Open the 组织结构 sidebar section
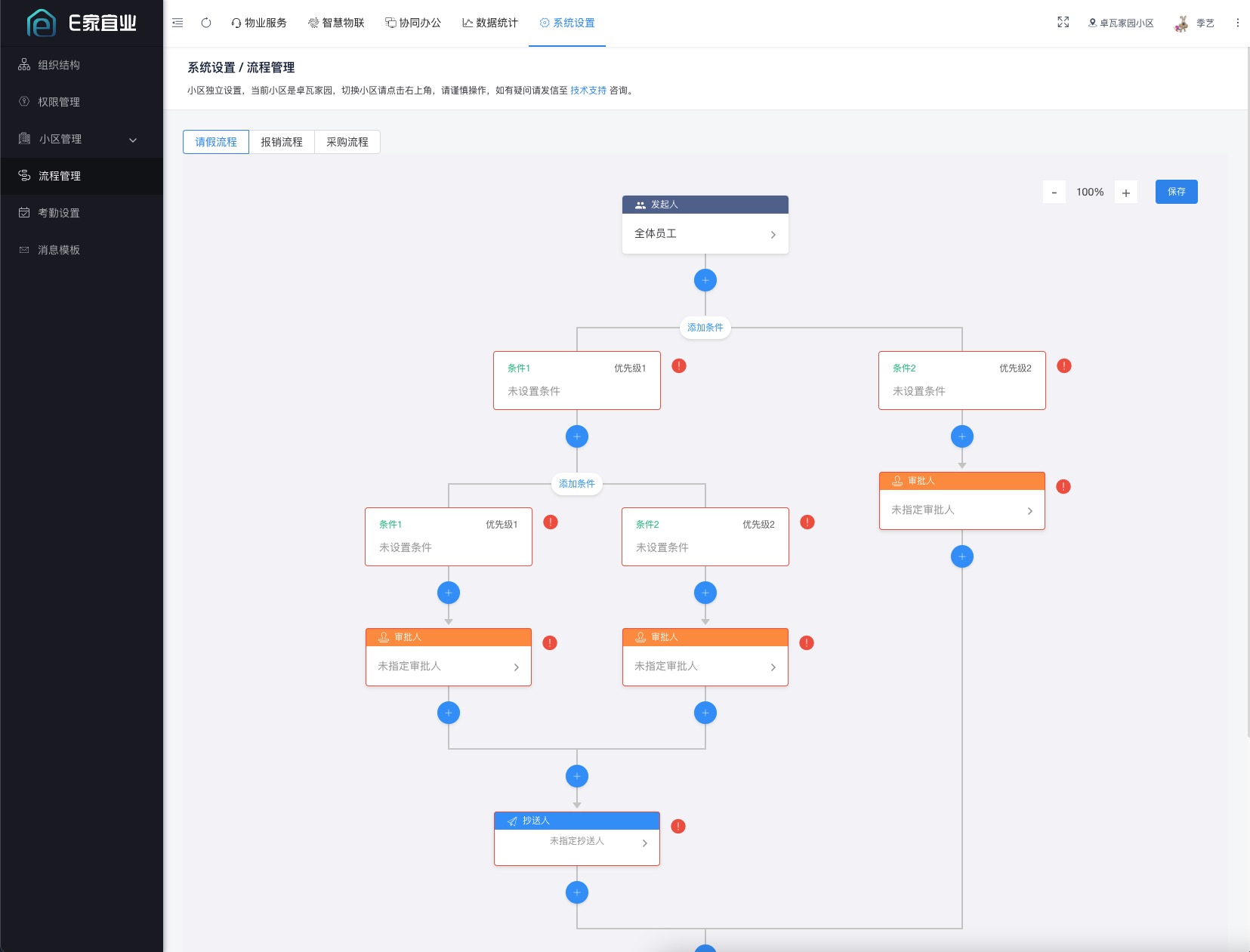 click(57, 64)
